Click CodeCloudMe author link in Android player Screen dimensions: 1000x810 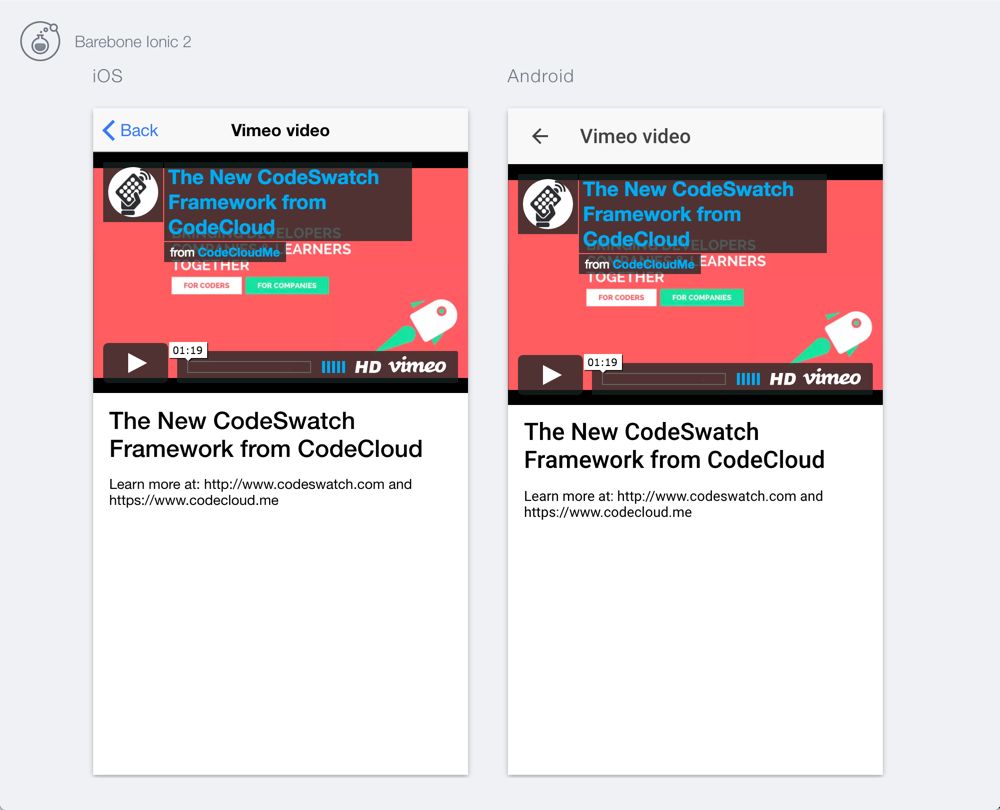click(x=654, y=265)
